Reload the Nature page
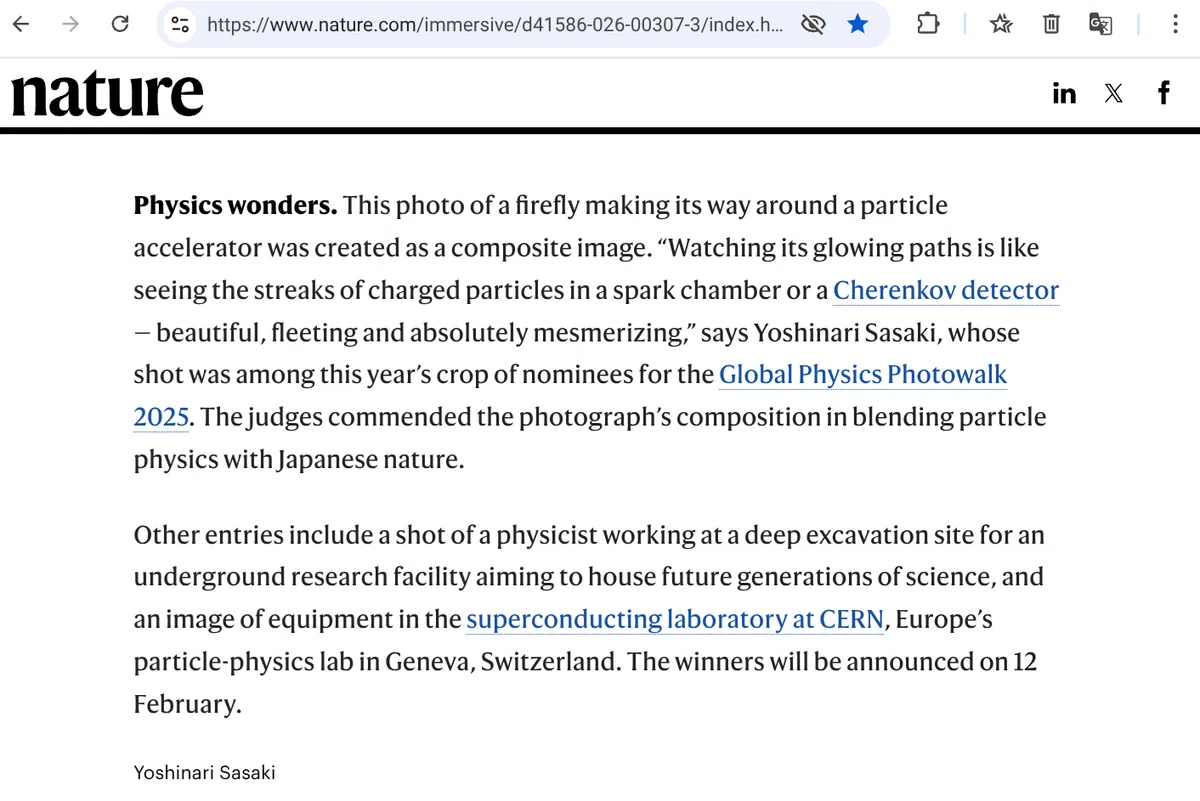1200x801 pixels. click(x=120, y=24)
